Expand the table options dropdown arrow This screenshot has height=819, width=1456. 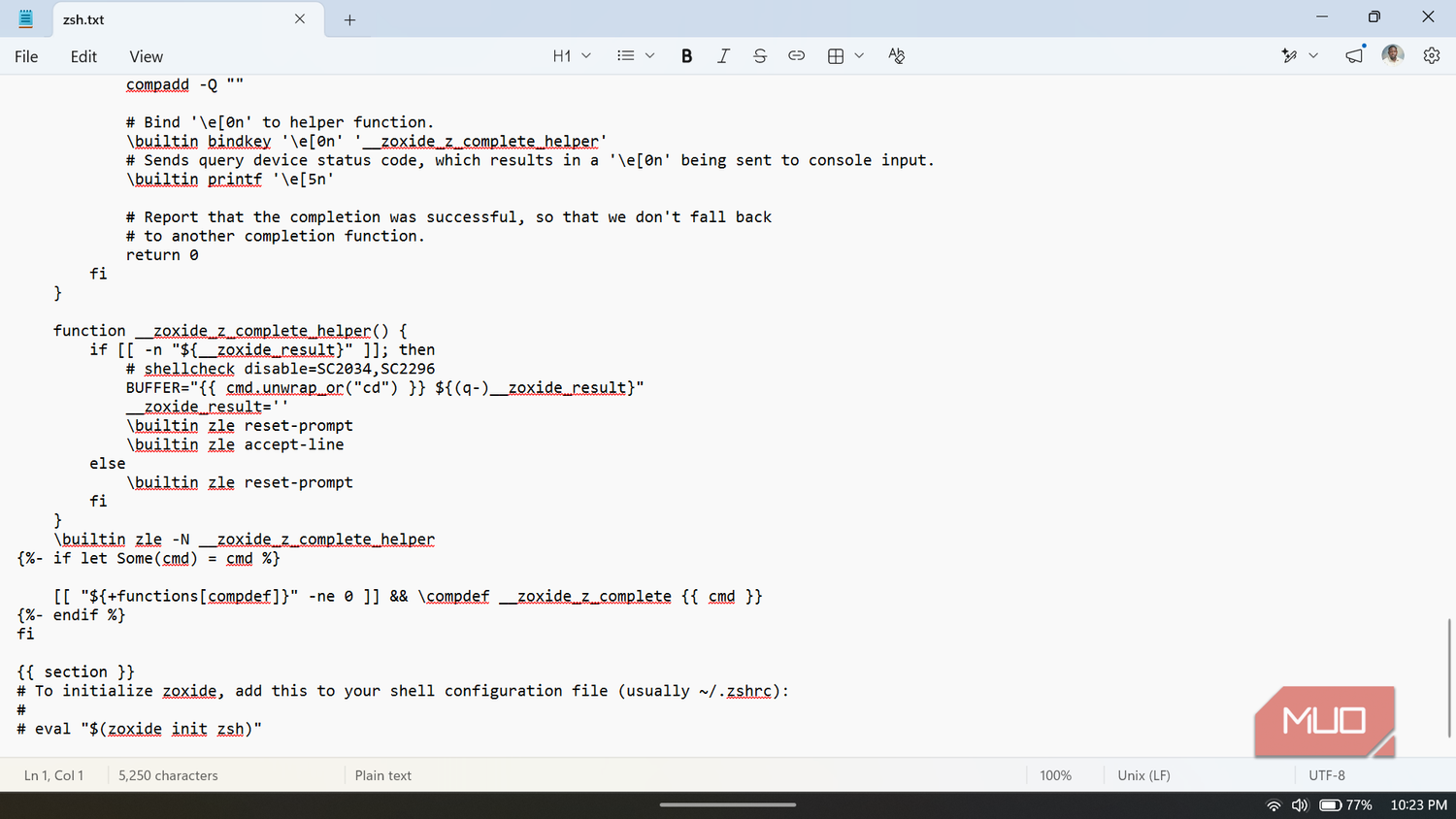point(859,56)
